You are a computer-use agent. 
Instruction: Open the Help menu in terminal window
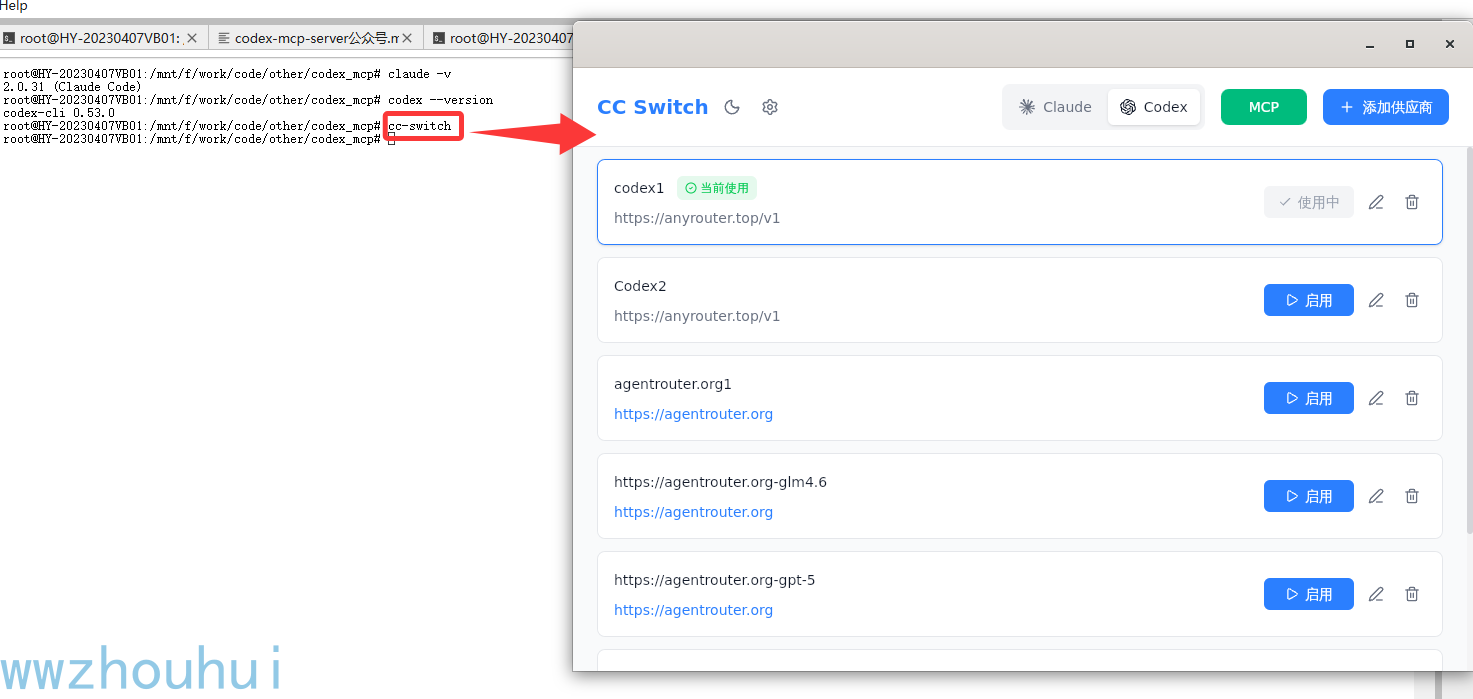coord(14,6)
